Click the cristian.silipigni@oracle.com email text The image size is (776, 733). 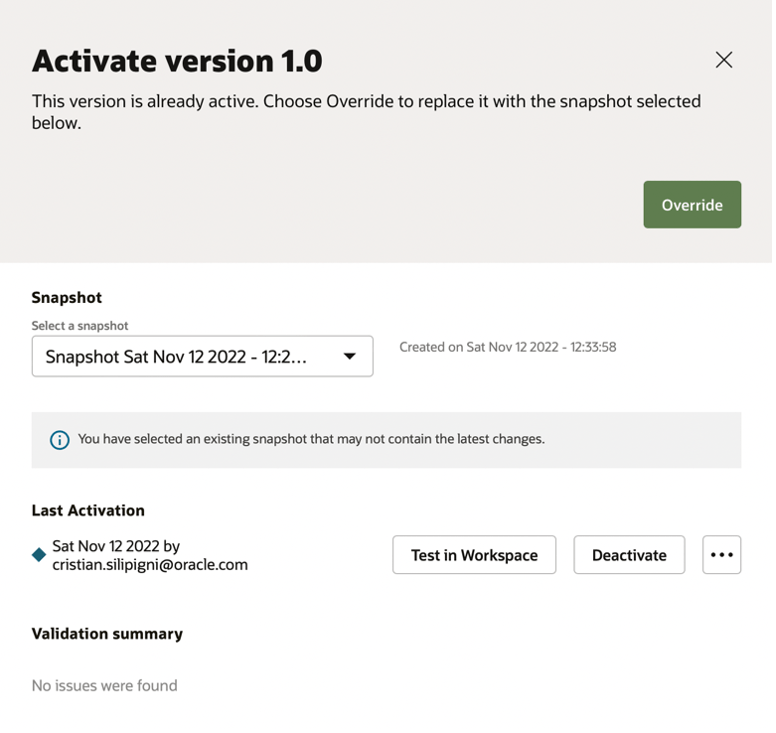point(150,564)
